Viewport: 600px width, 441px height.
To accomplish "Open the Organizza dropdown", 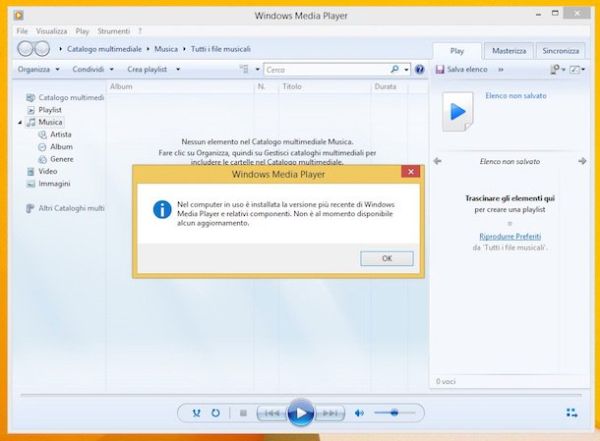I will (39, 69).
